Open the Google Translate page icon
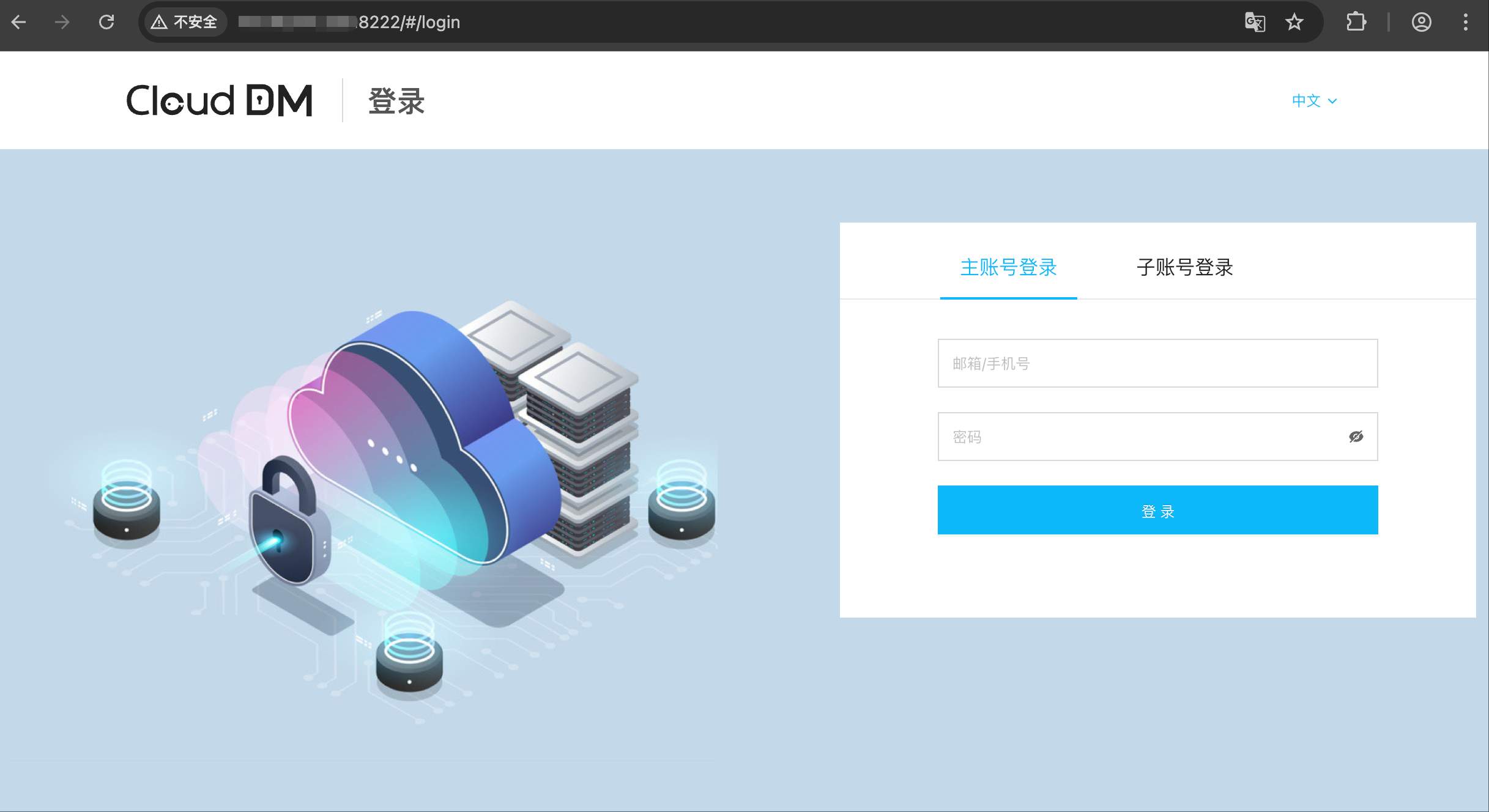Viewport: 1489px width, 812px height. click(1255, 23)
